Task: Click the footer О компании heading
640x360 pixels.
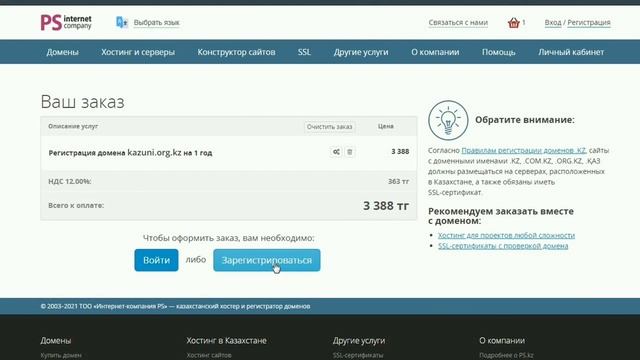Action: coord(502,340)
